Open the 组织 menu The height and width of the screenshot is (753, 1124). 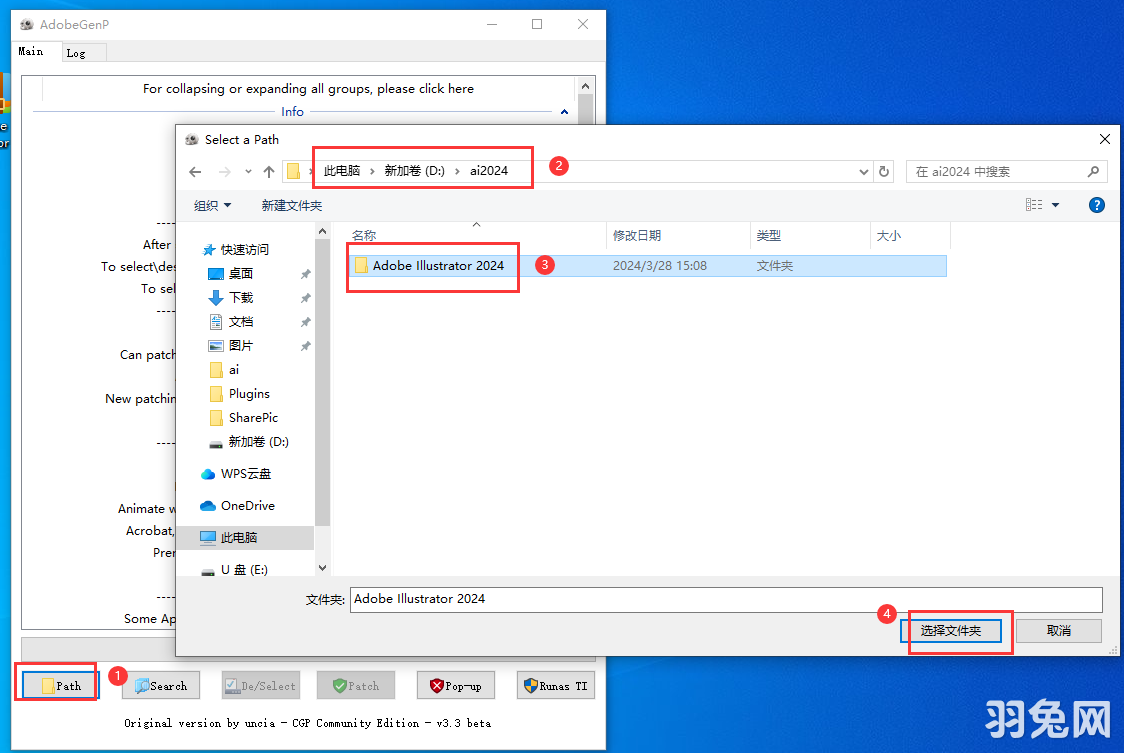212,206
